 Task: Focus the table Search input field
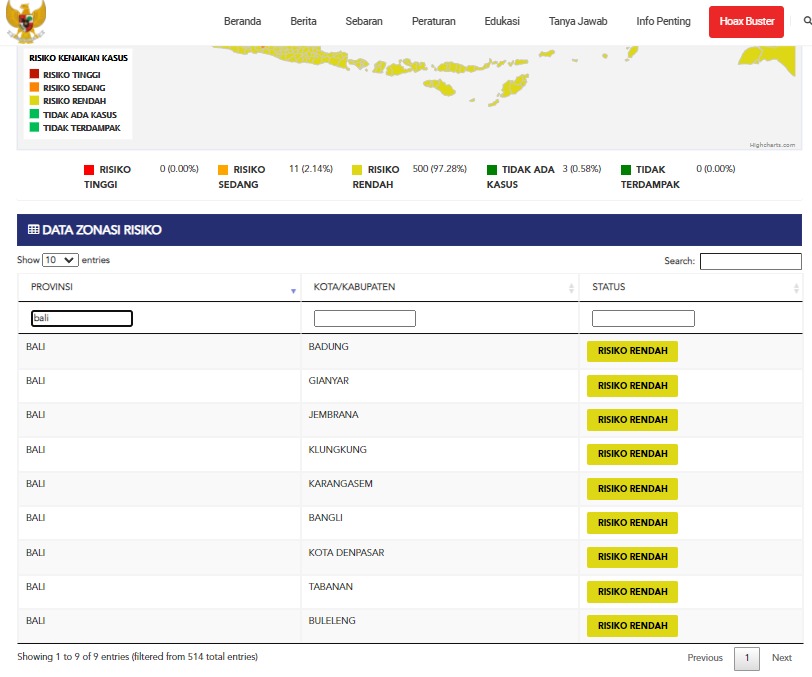[750, 261]
